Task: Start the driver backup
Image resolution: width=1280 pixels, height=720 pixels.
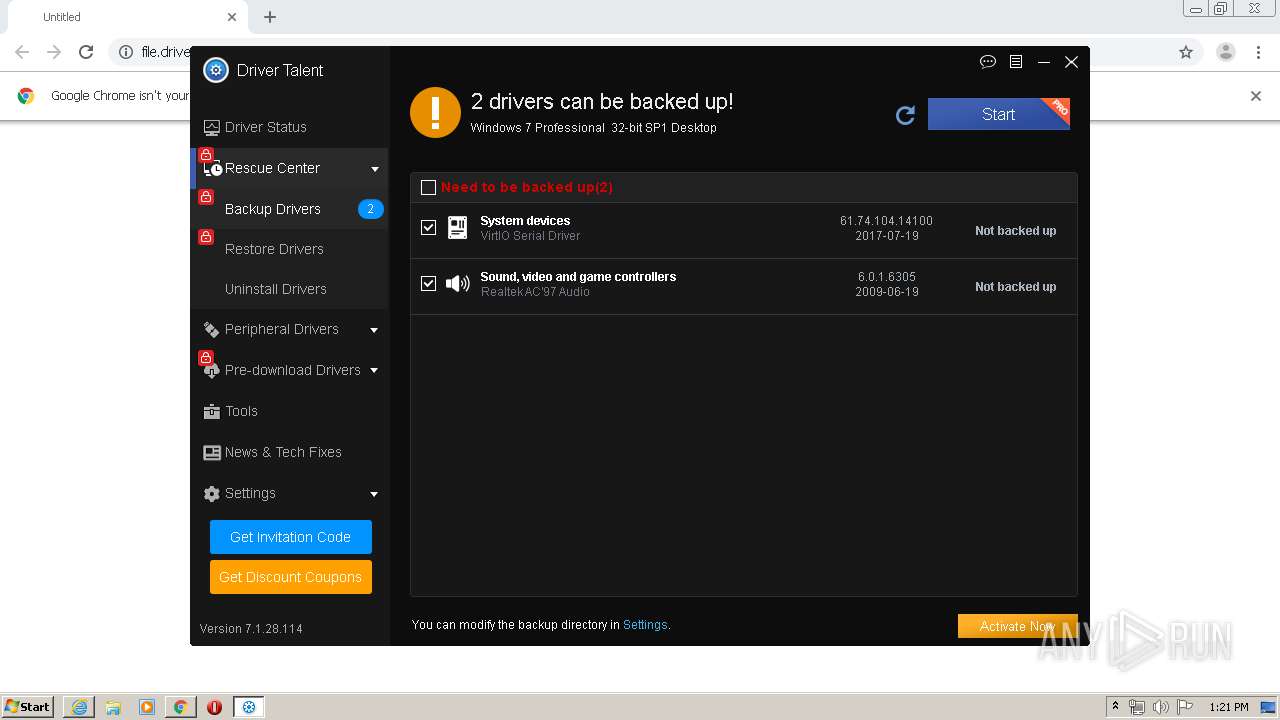Action: (998, 114)
